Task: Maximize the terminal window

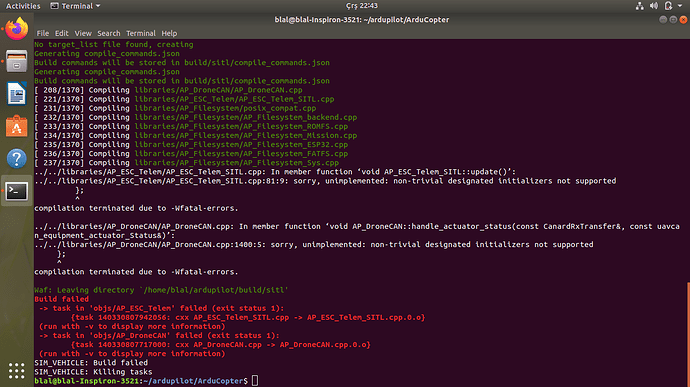Action: click(x=673, y=19)
